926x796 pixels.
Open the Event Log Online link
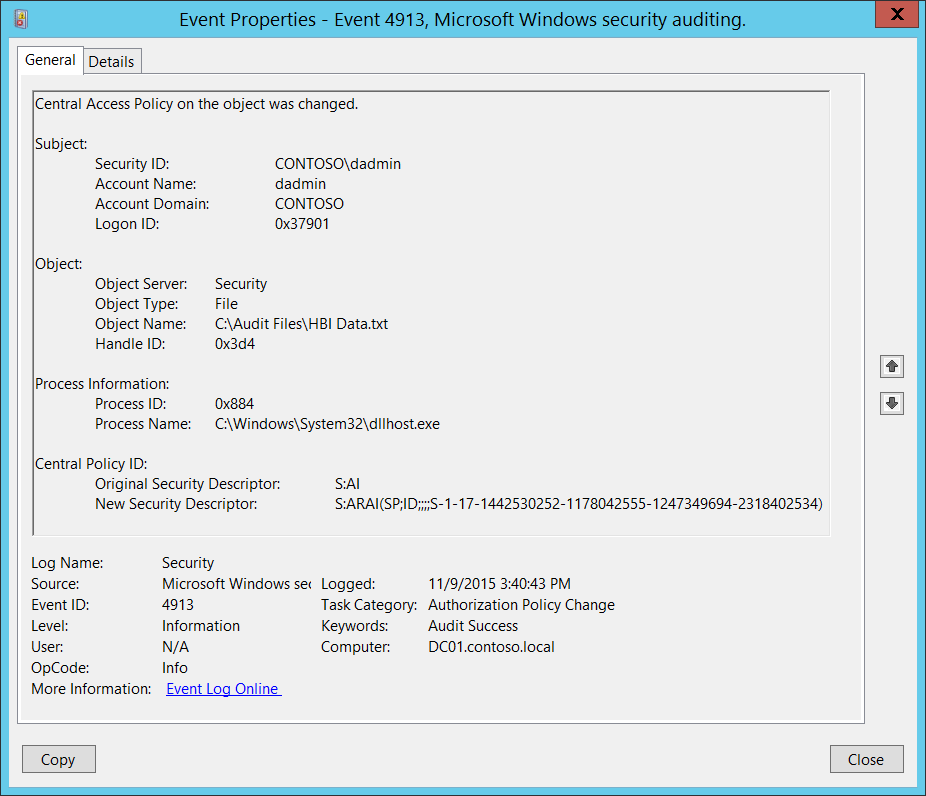point(223,689)
